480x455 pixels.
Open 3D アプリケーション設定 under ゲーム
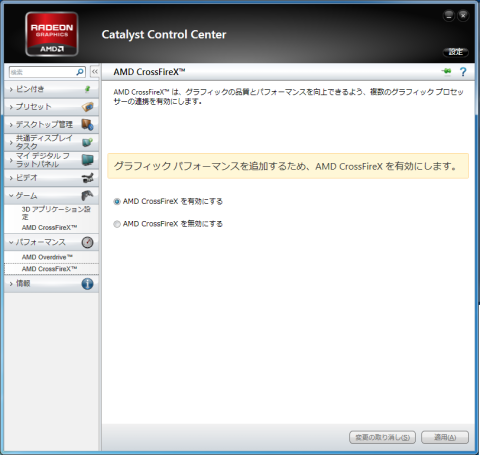point(56,213)
